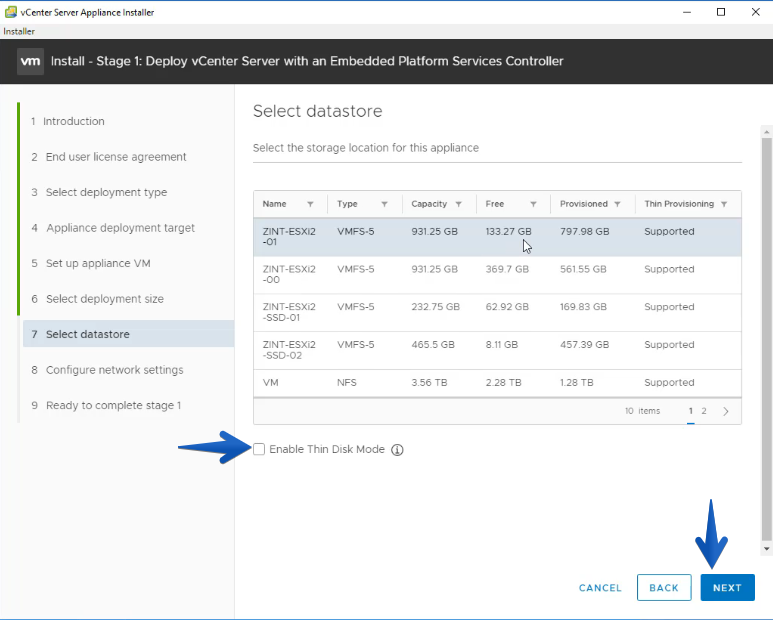Image resolution: width=773 pixels, height=620 pixels.
Task: Open Ready to complete stage 1 step
Action: click(x=106, y=405)
